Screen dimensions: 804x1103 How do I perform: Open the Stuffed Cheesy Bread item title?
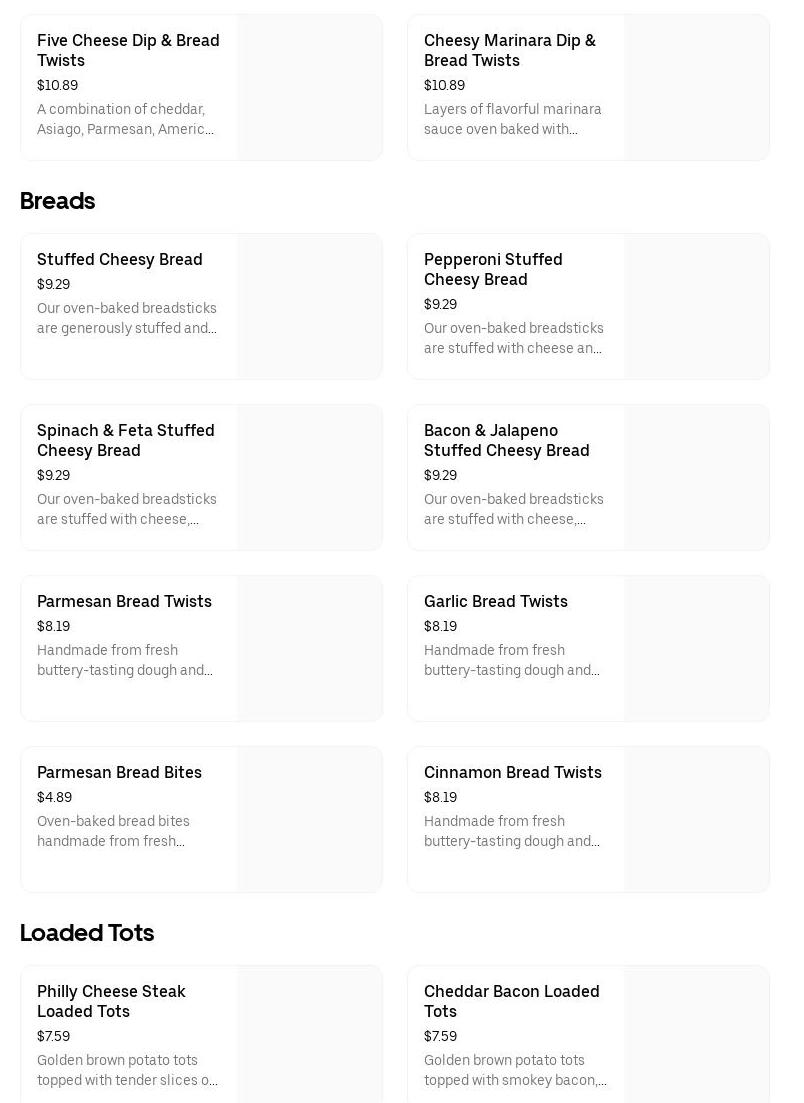pos(120,259)
